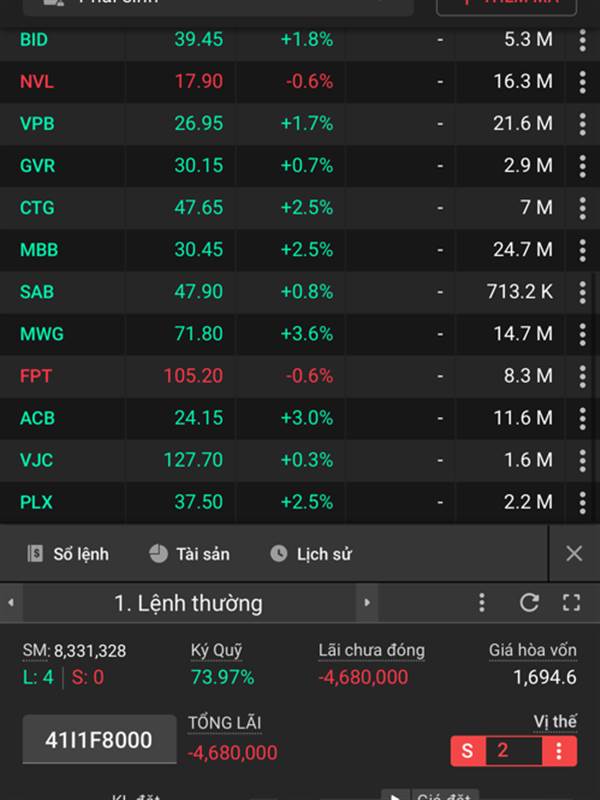Image resolution: width=600 pixels, height=800 pixels.
Task: Open the more options menu for MBB
Action: click(x=582, y=250)
